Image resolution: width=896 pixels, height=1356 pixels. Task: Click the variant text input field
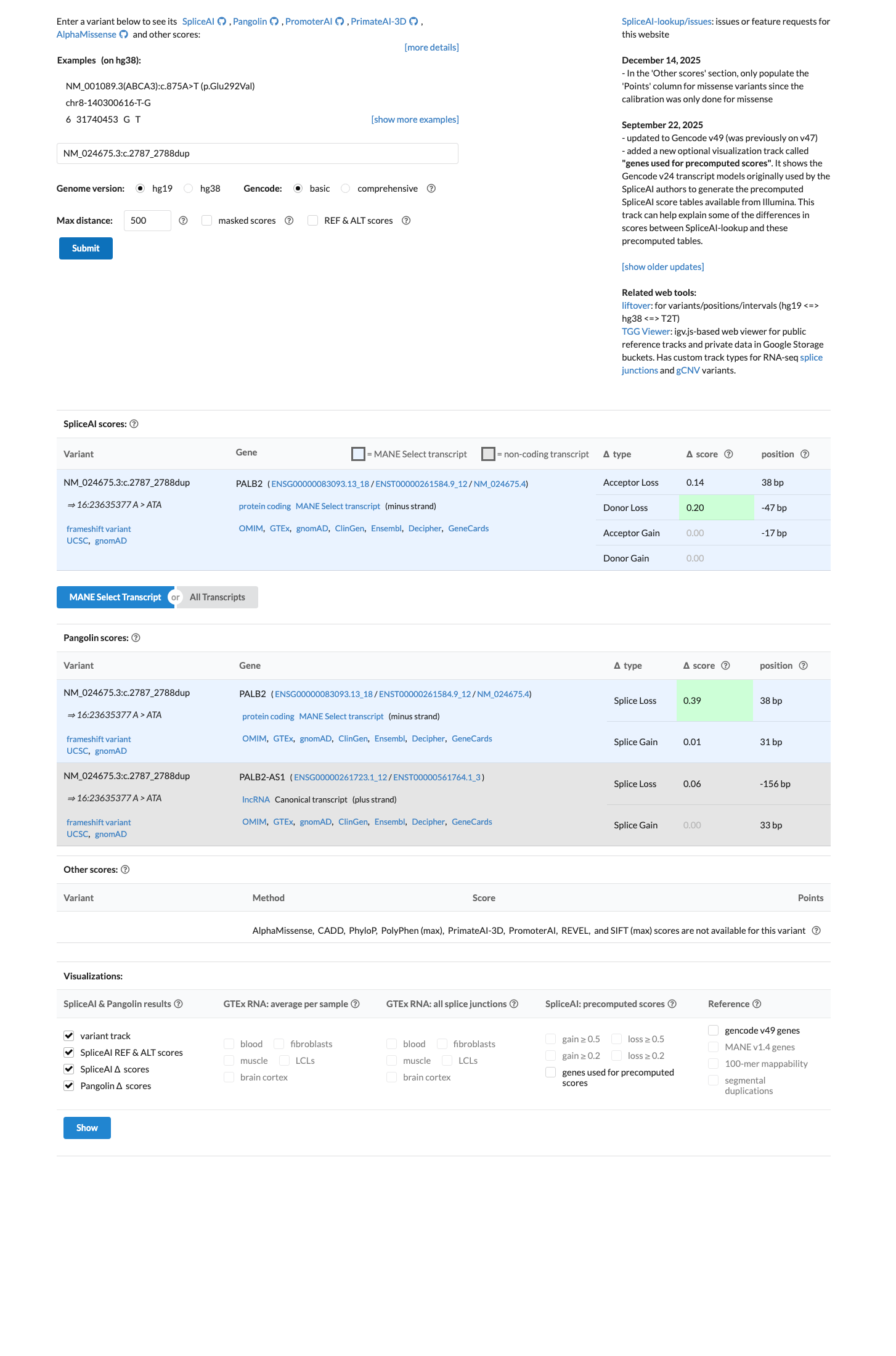point(258,153)
